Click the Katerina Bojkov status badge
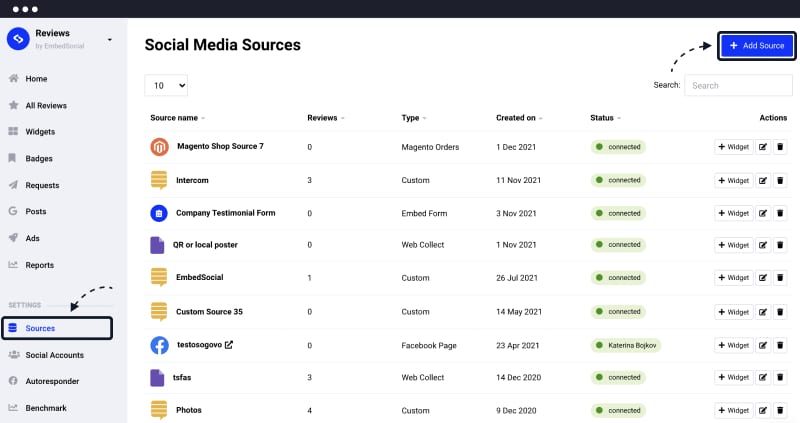This screenshot has width=800, height=423. pyautogui.click(x=626, y=345)
